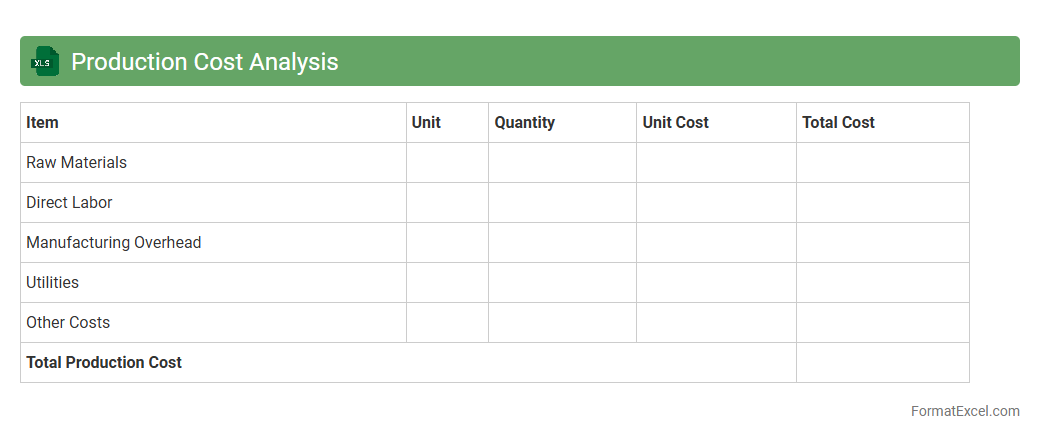The image size is (1040, 440).
Task: Click the Utilities row label
Action: pos(53,282)
